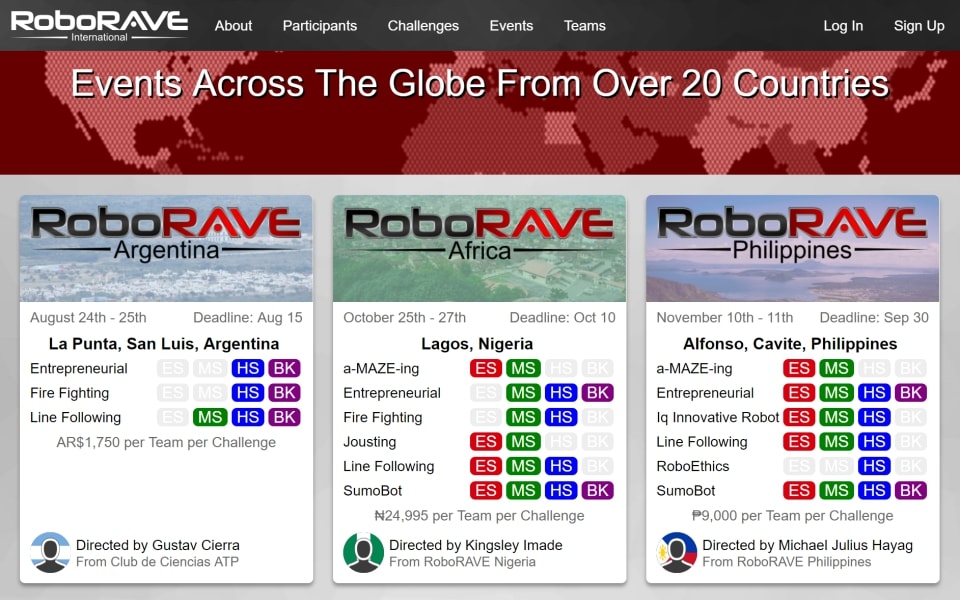Click ₱9,000 per Team per Challenge

tap(792, 516)
